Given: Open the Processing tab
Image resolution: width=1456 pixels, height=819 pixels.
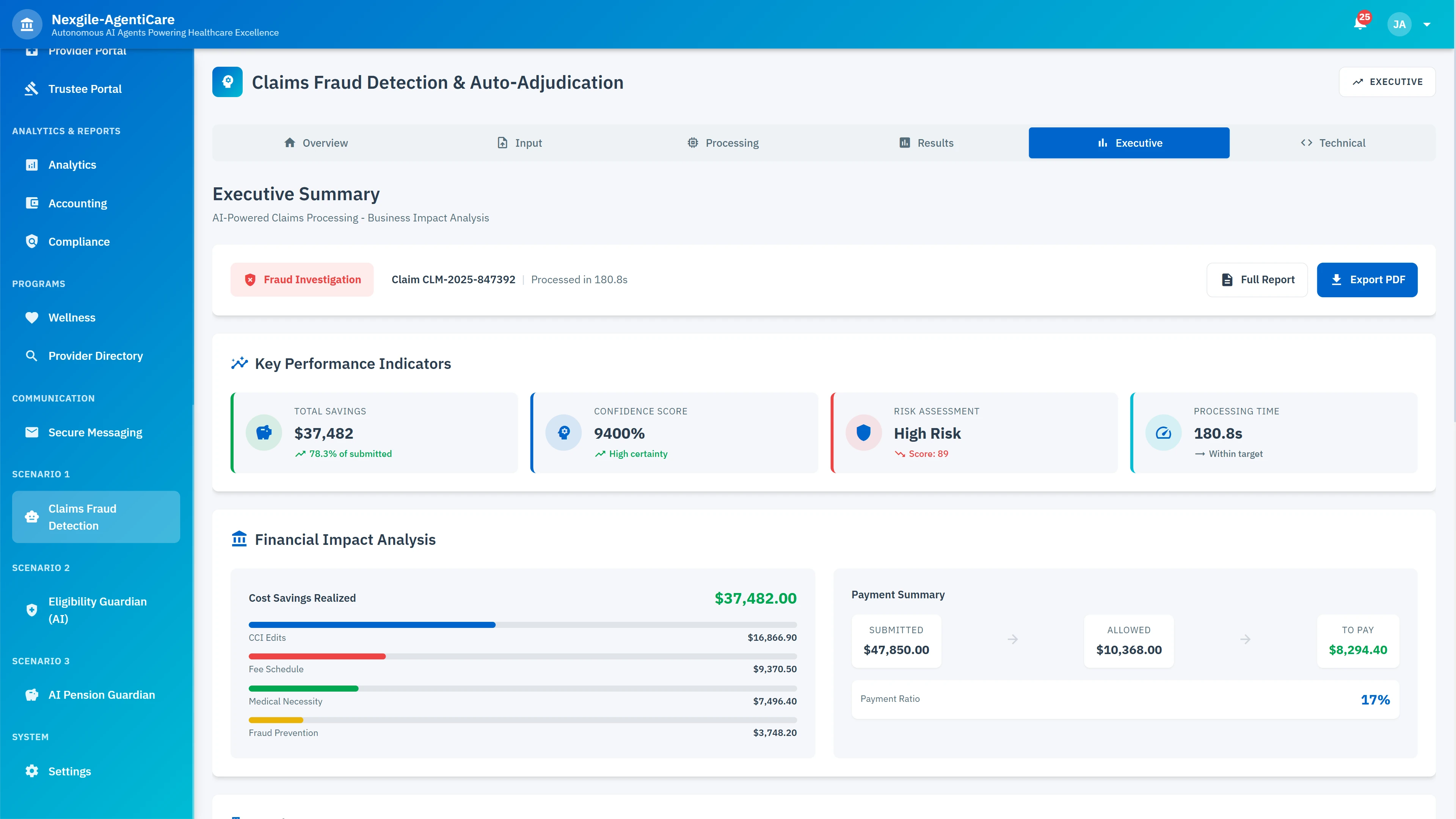Looking at the screenshot, I should [x=722, y=143].
